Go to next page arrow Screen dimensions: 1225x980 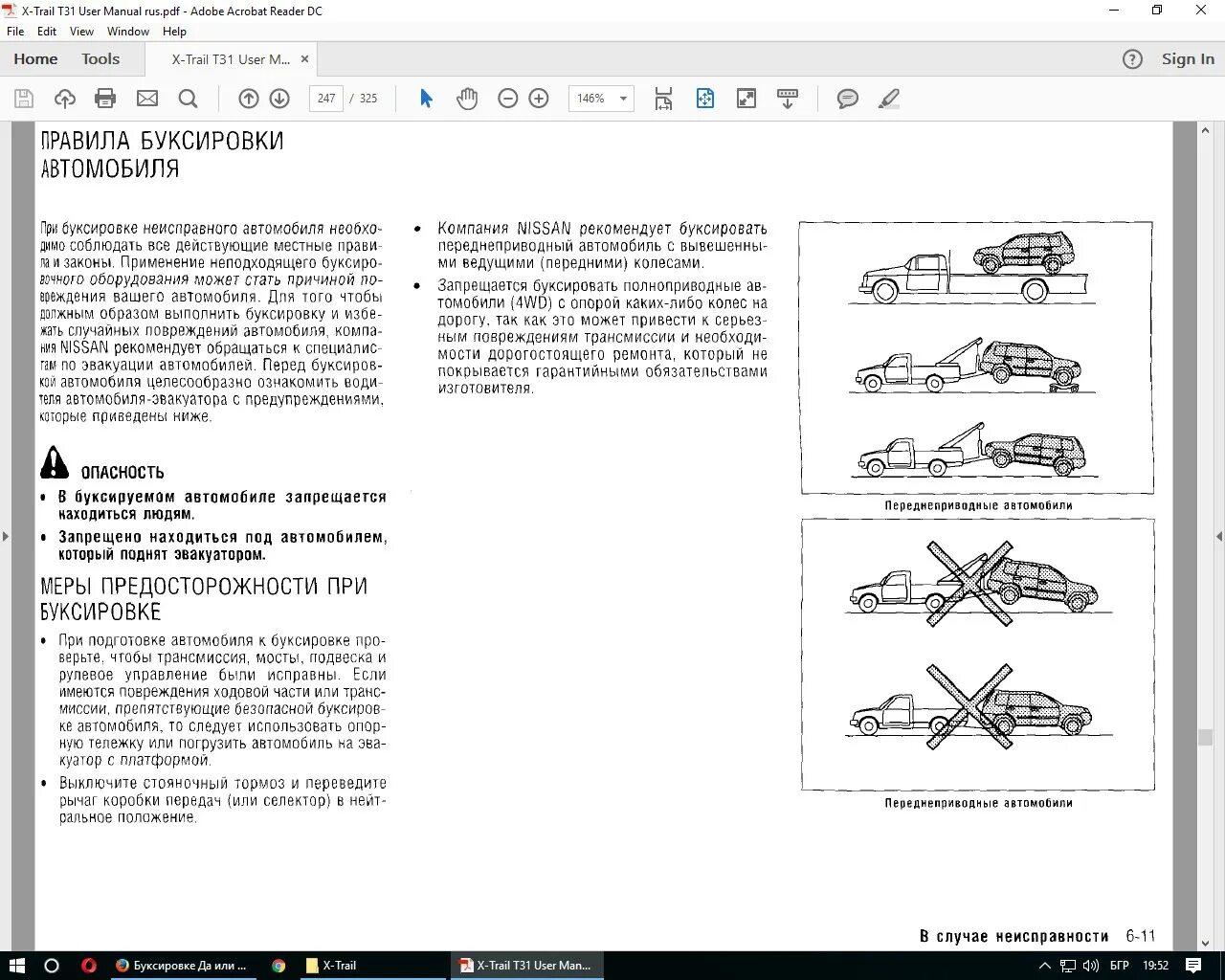279,99
